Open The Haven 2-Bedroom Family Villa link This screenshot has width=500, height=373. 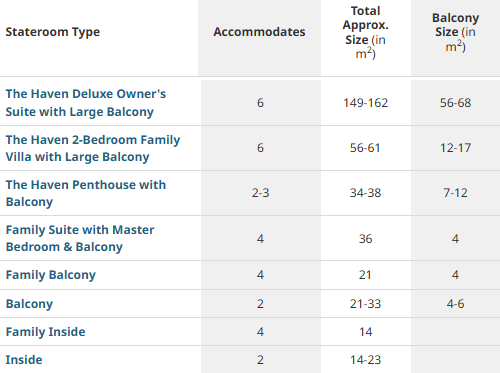coord(93,148)
